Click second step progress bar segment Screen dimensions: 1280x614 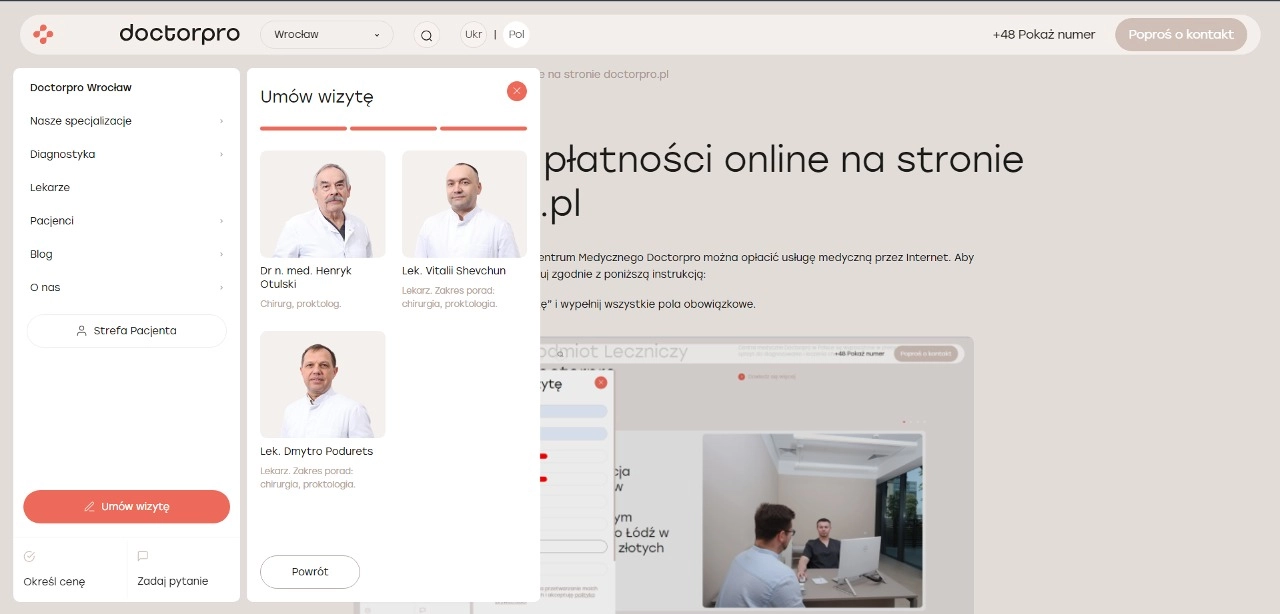393,128
